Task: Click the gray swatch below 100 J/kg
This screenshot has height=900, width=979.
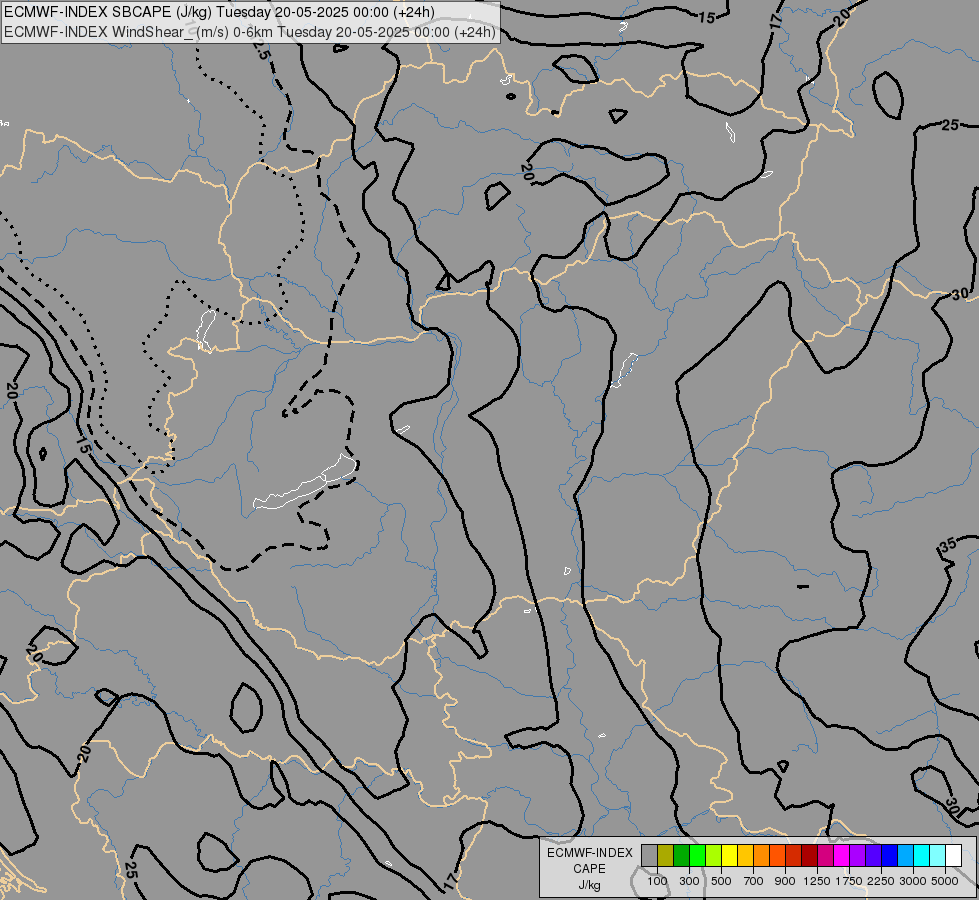Action: 649,855
